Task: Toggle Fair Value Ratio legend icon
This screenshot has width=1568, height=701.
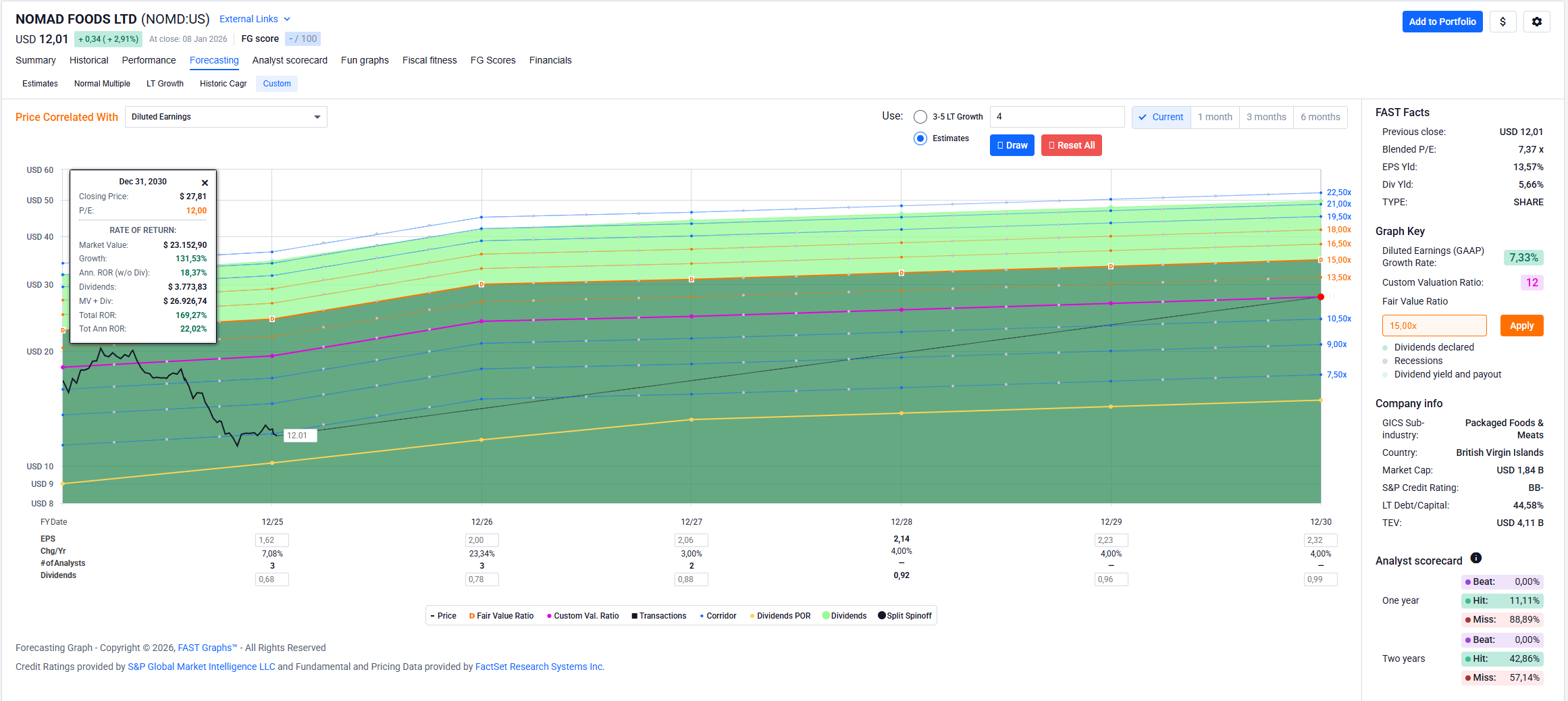Action: [472, 616]
